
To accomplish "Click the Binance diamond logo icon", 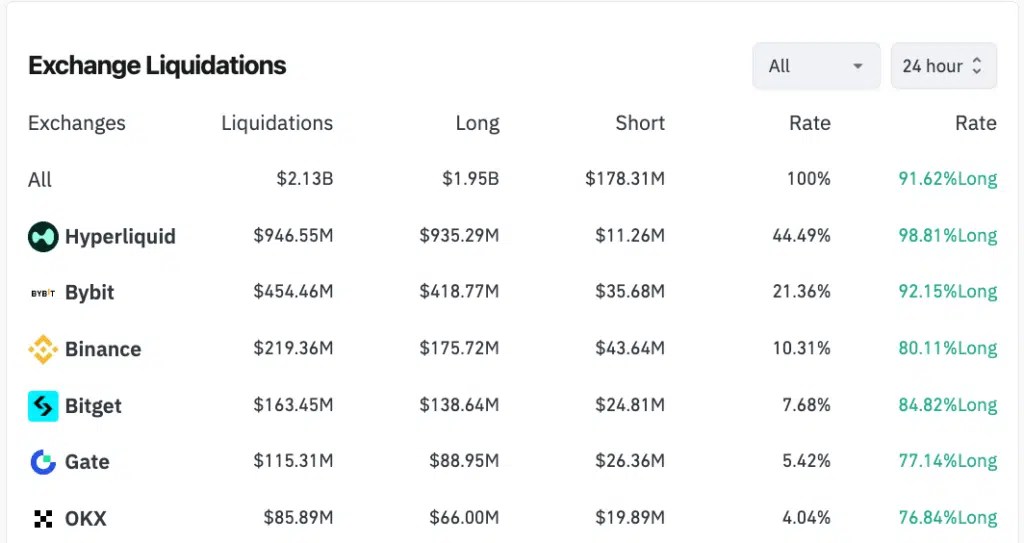I will click(43, 349).
